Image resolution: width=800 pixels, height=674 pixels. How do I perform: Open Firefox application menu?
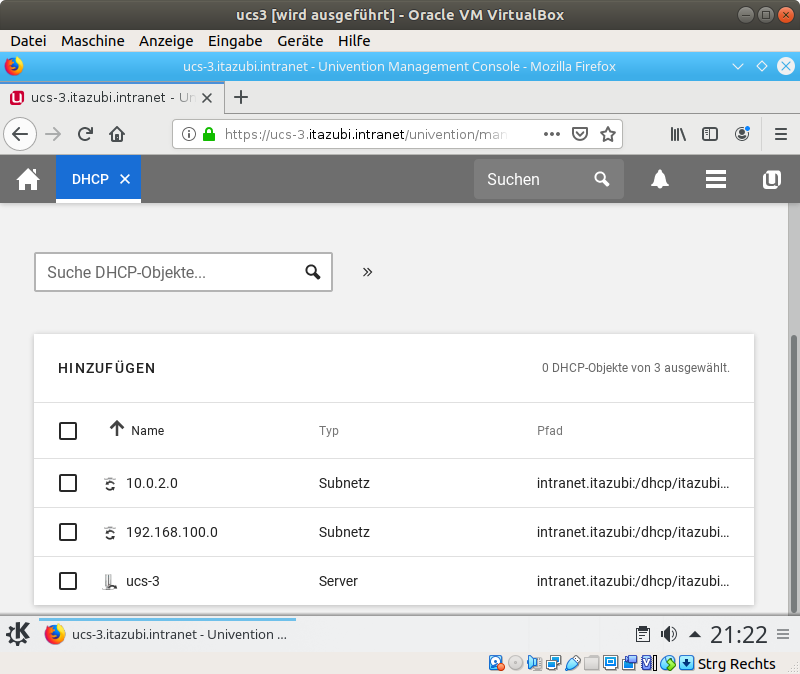(781, 134)
